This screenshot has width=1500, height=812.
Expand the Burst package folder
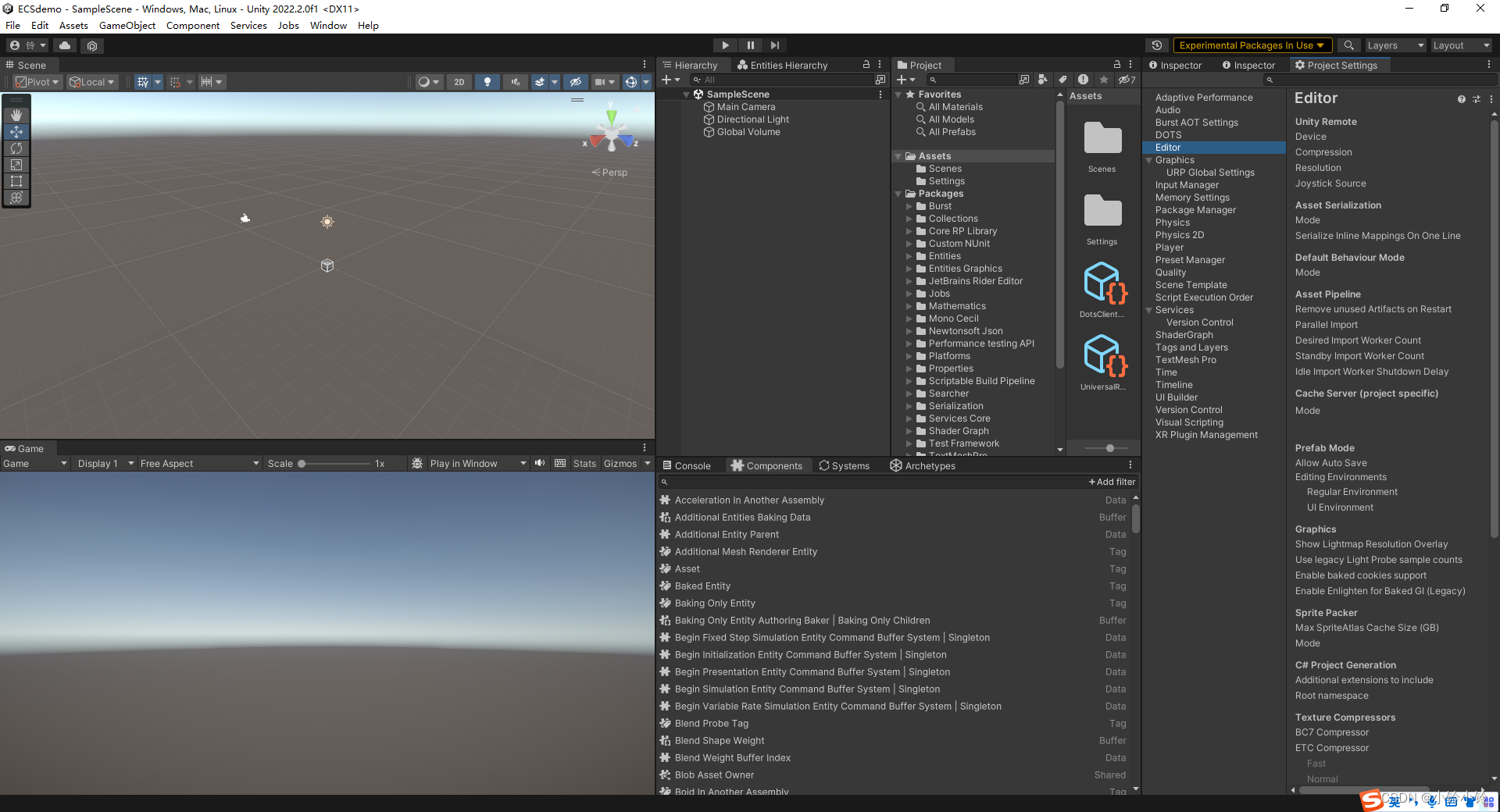click(909, 206)
